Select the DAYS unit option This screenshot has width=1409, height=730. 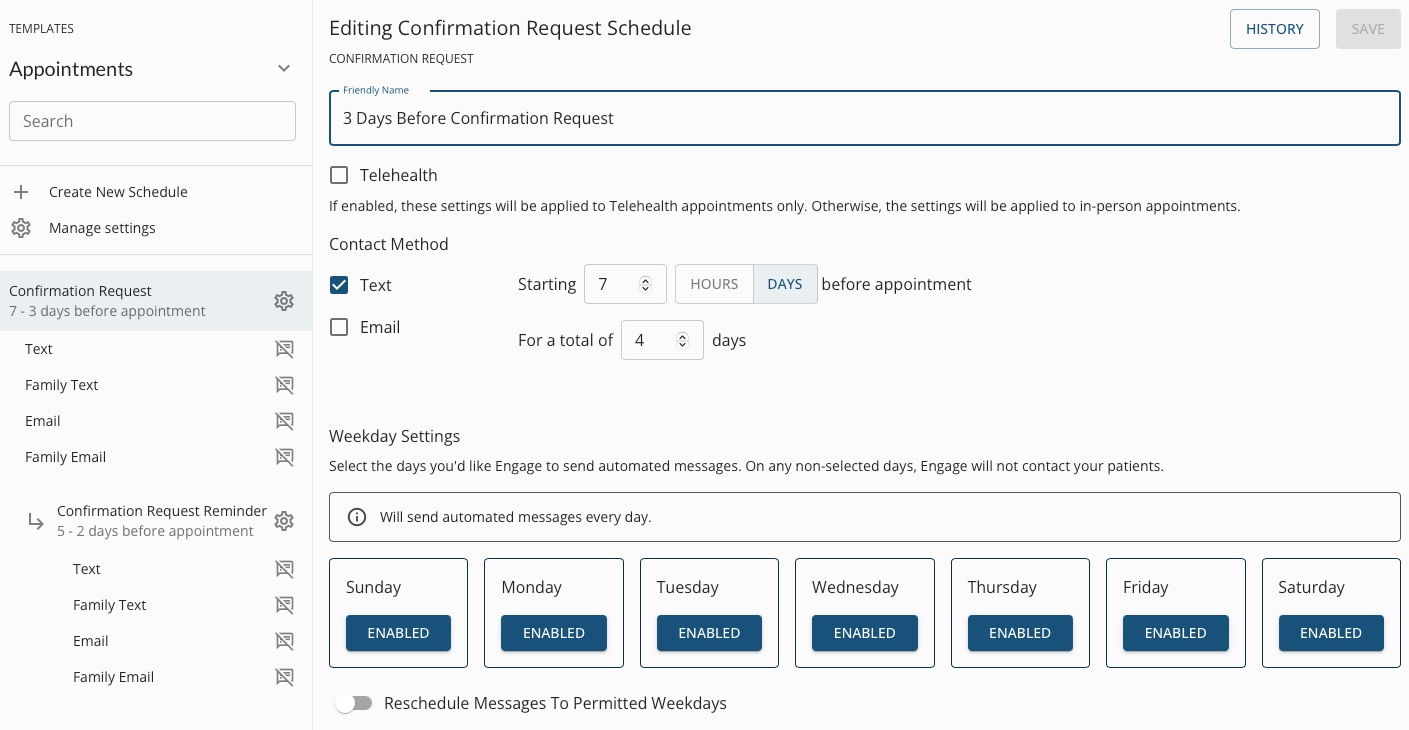785,284
